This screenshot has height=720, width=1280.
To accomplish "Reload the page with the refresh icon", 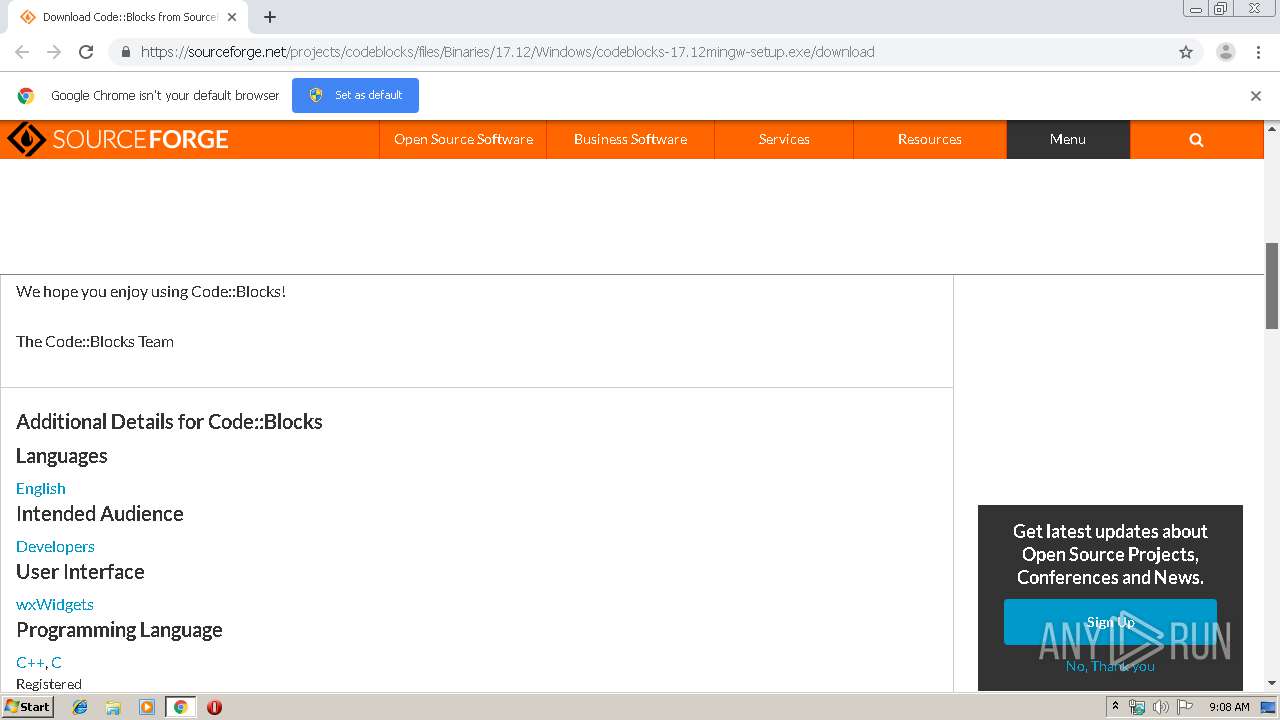I will [86, 52].
